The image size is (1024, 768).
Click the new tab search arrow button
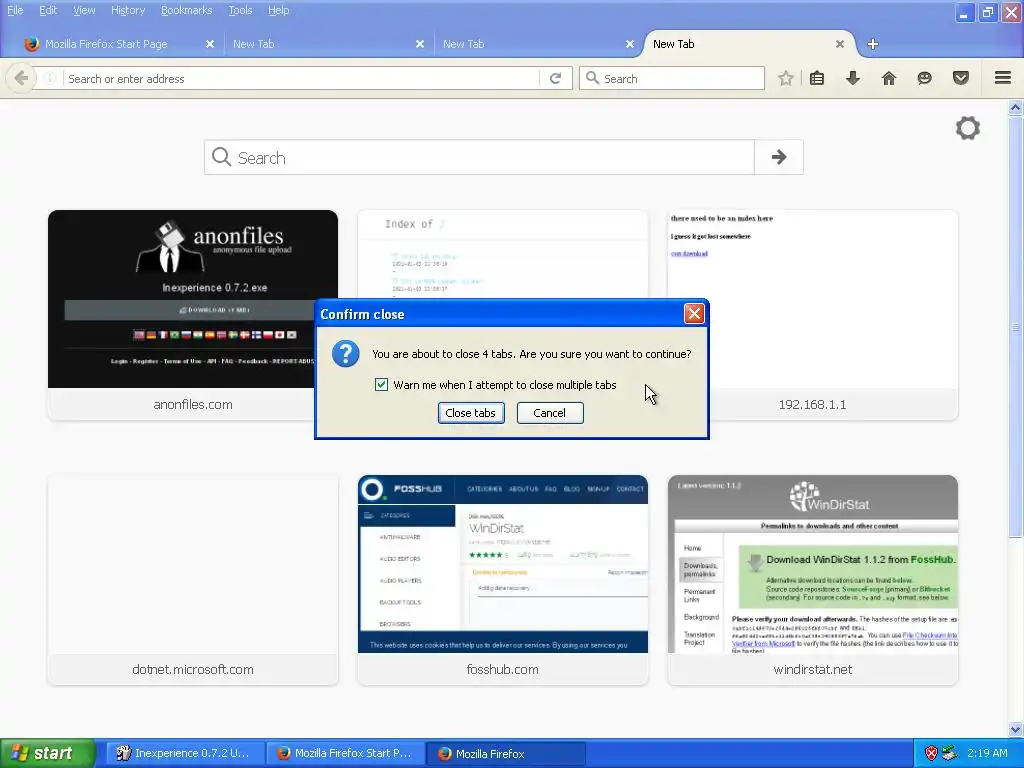[778, 157]
